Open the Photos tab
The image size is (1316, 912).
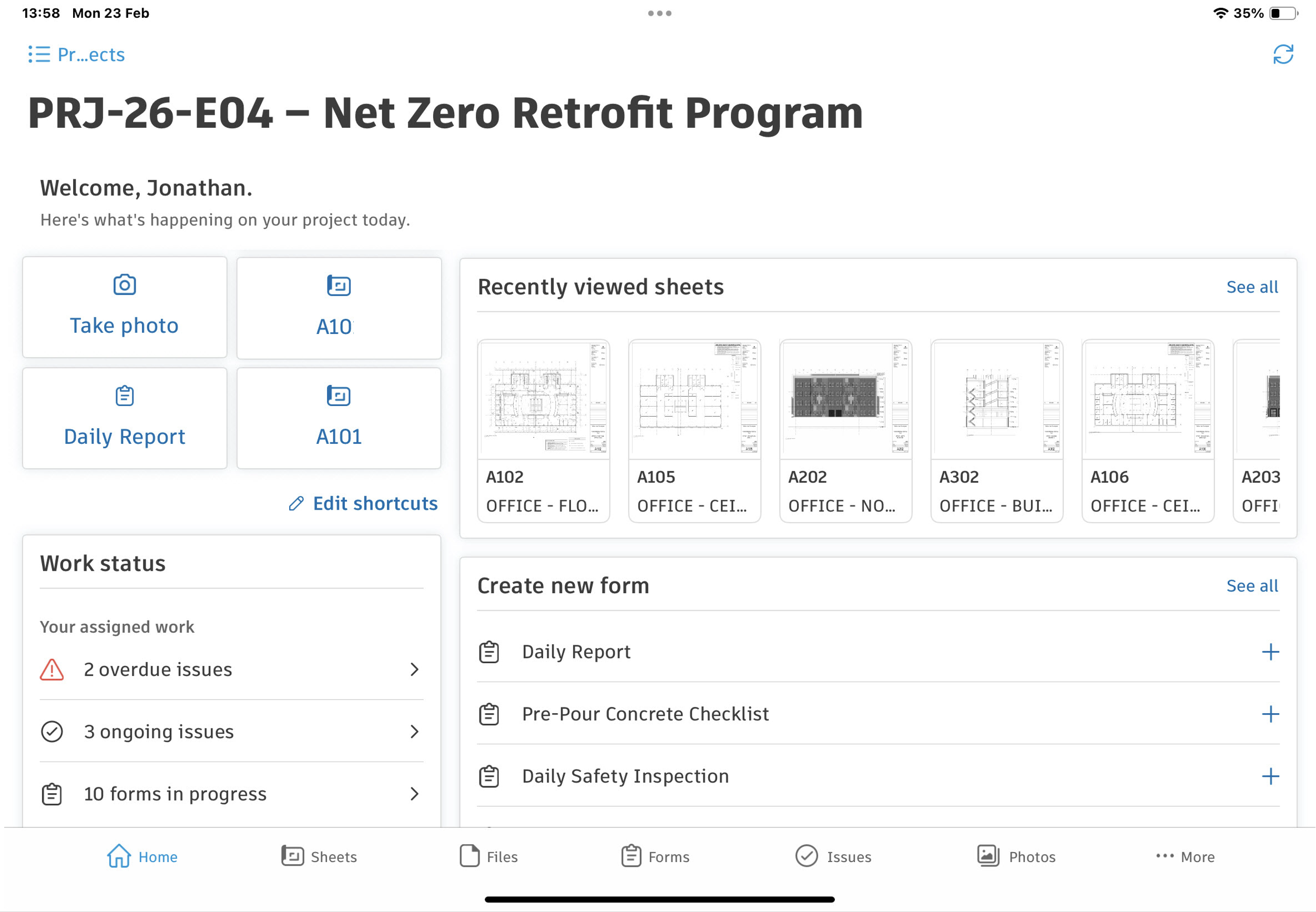[1016, 856]
